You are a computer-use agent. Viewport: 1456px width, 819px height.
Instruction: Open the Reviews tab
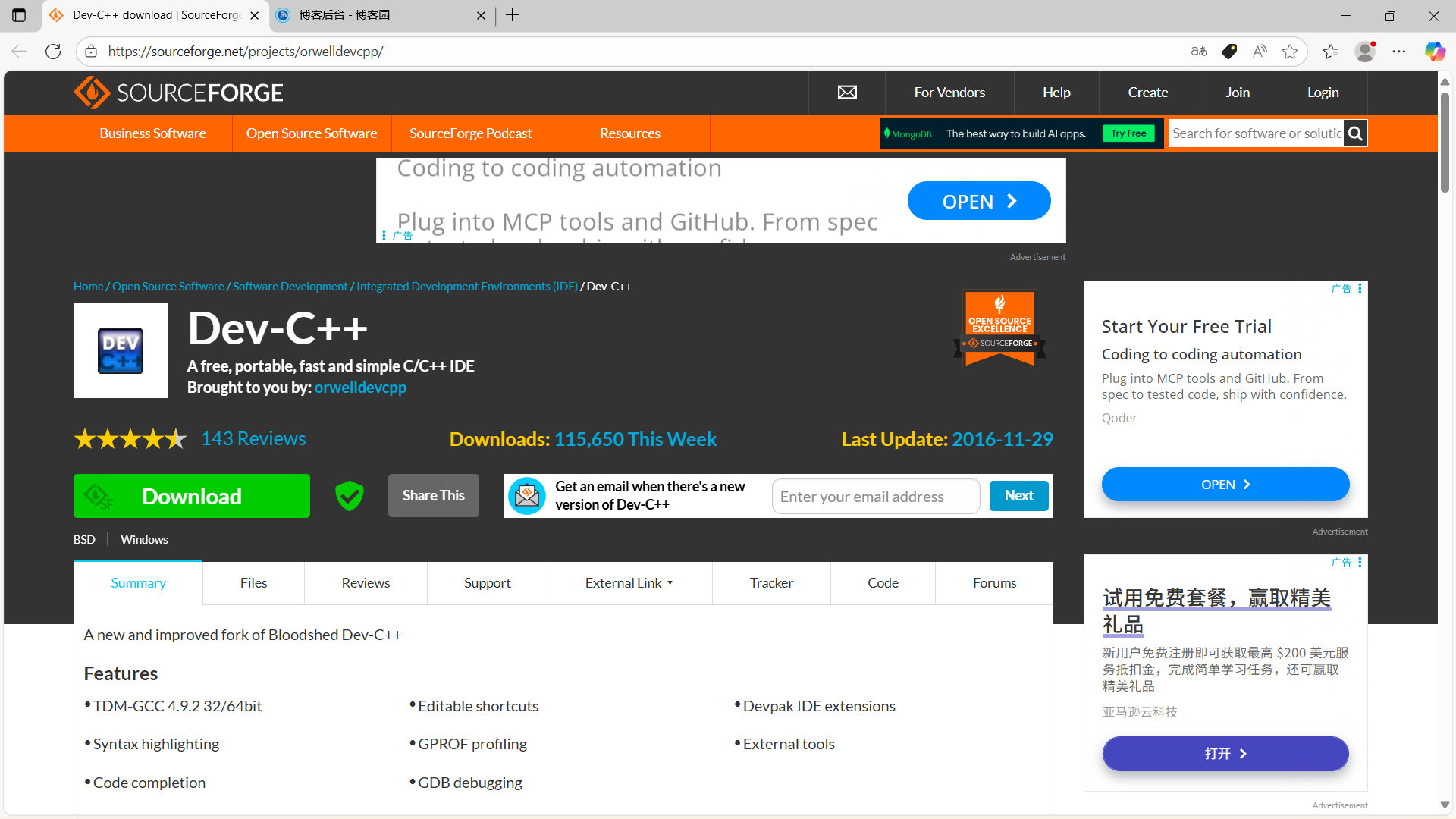[366, 583]
